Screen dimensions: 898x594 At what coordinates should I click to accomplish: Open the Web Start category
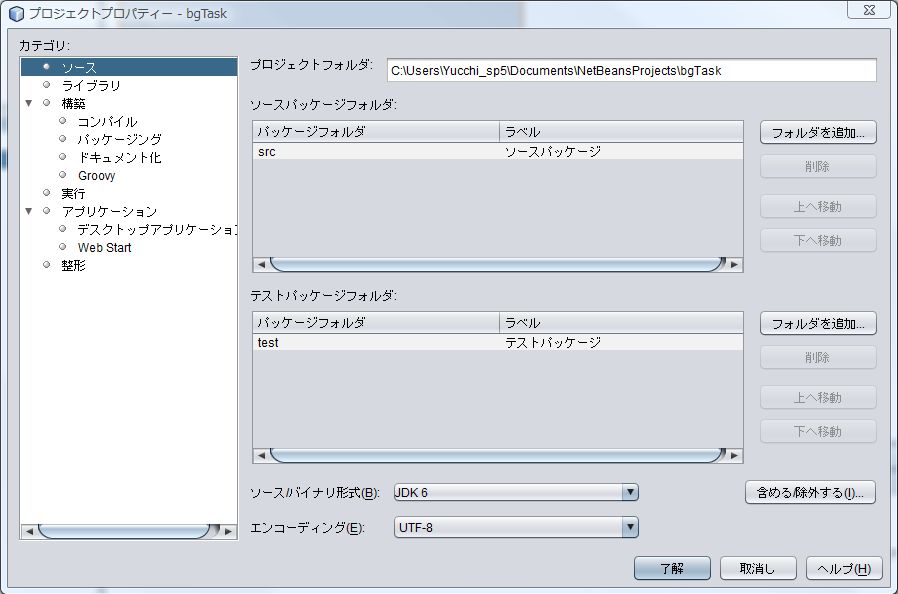click(x=104, y=248)
